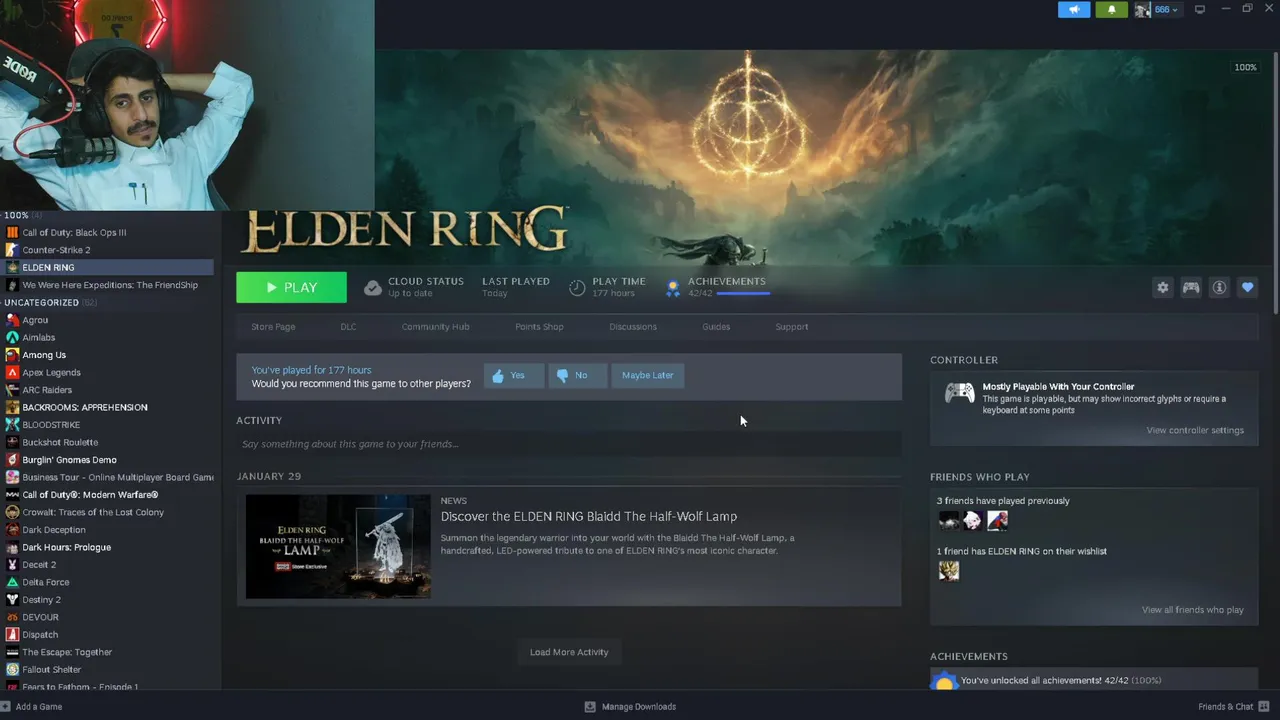
Task: Click Burglin' Gnomes Demo icon
Action: 12,460
